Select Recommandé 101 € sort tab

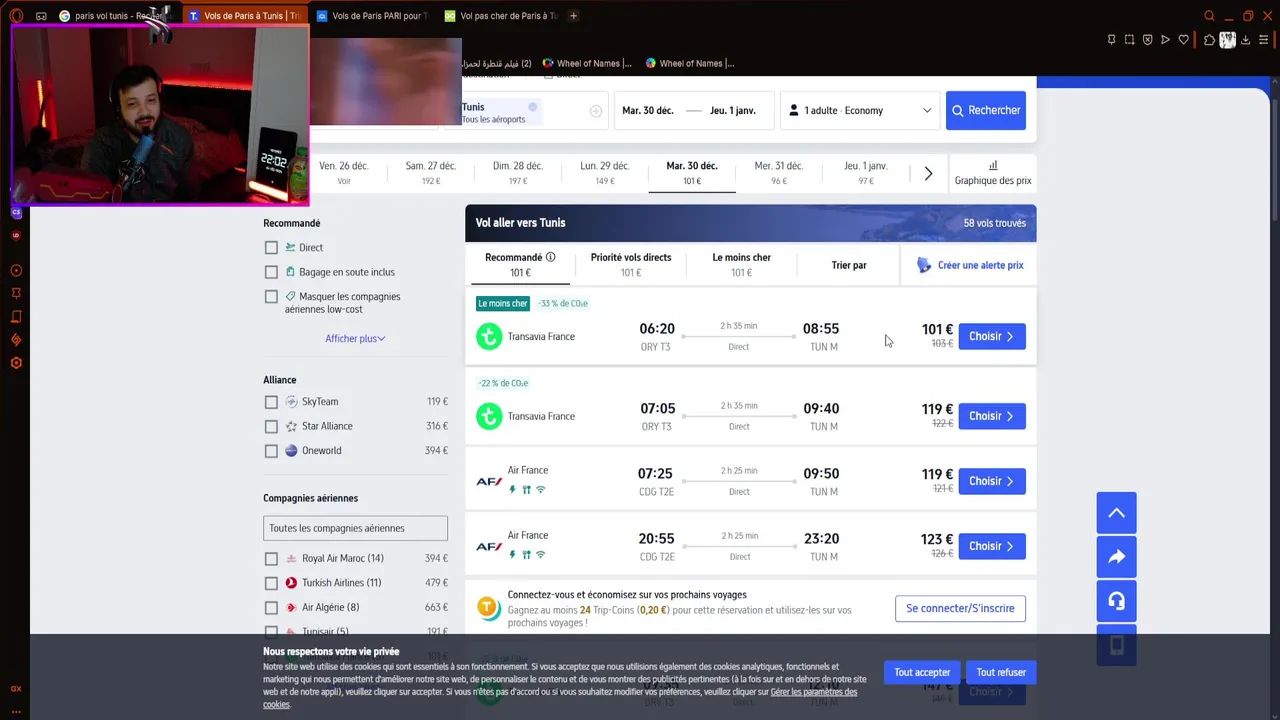520,265
